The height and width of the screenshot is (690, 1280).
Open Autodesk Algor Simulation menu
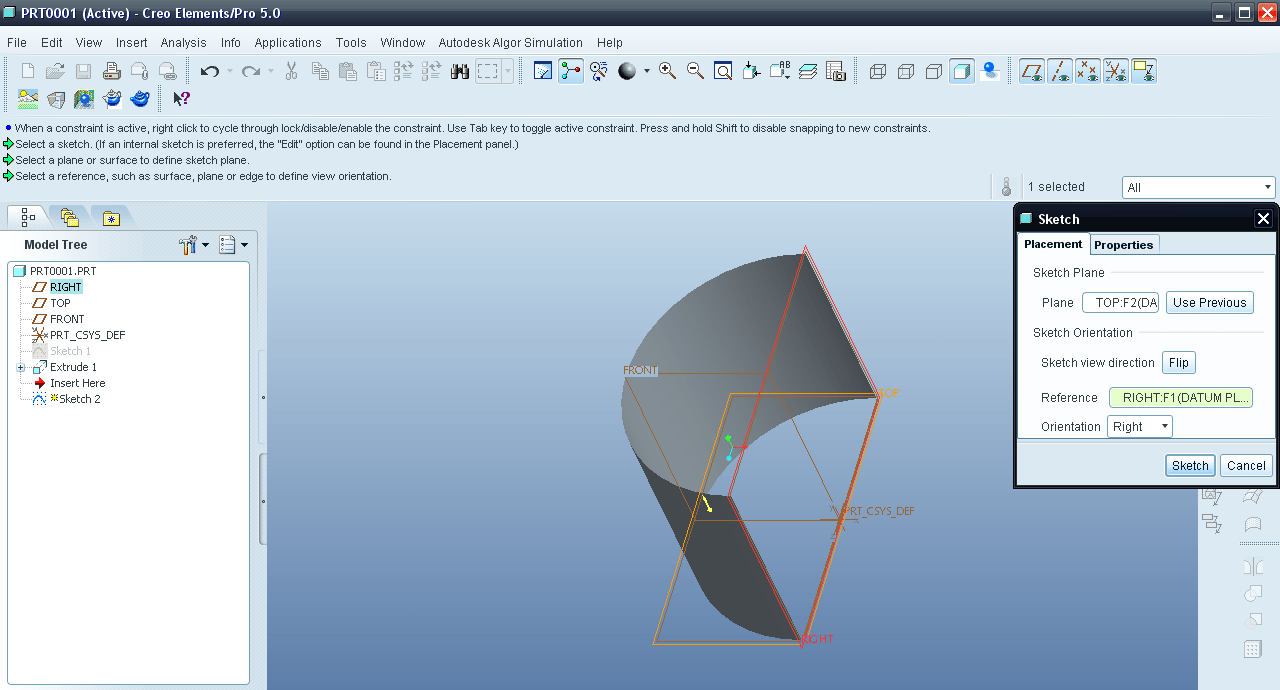(511, 43)
